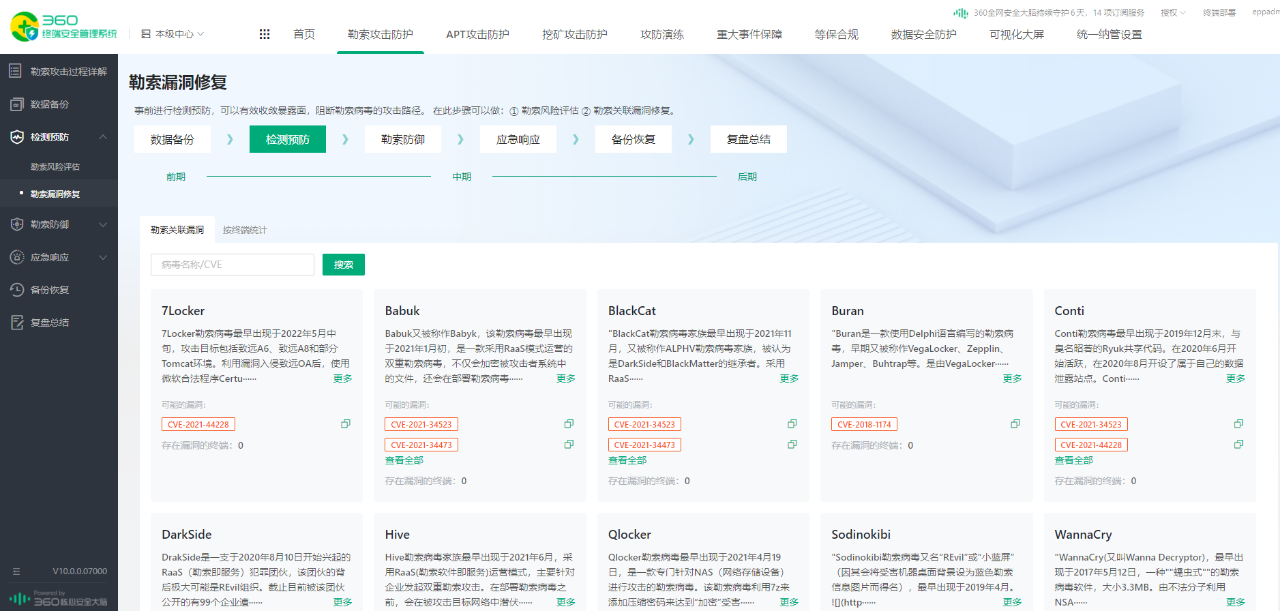1280x611 pixels.
Task: Open 勒索风险评估 sidebar item
Action: click(x=55, y=167)
